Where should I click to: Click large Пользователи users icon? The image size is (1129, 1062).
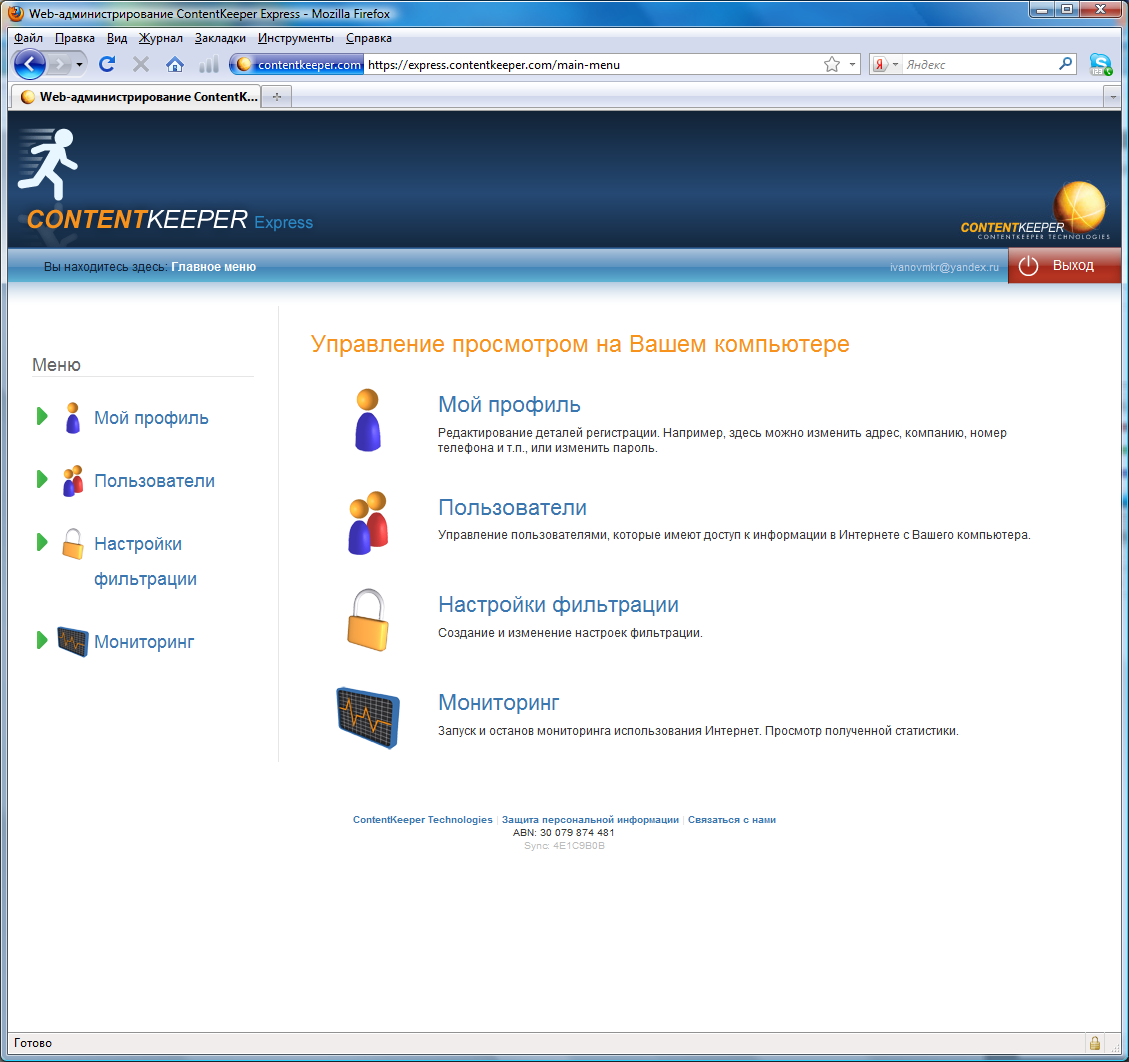(369, 523)
